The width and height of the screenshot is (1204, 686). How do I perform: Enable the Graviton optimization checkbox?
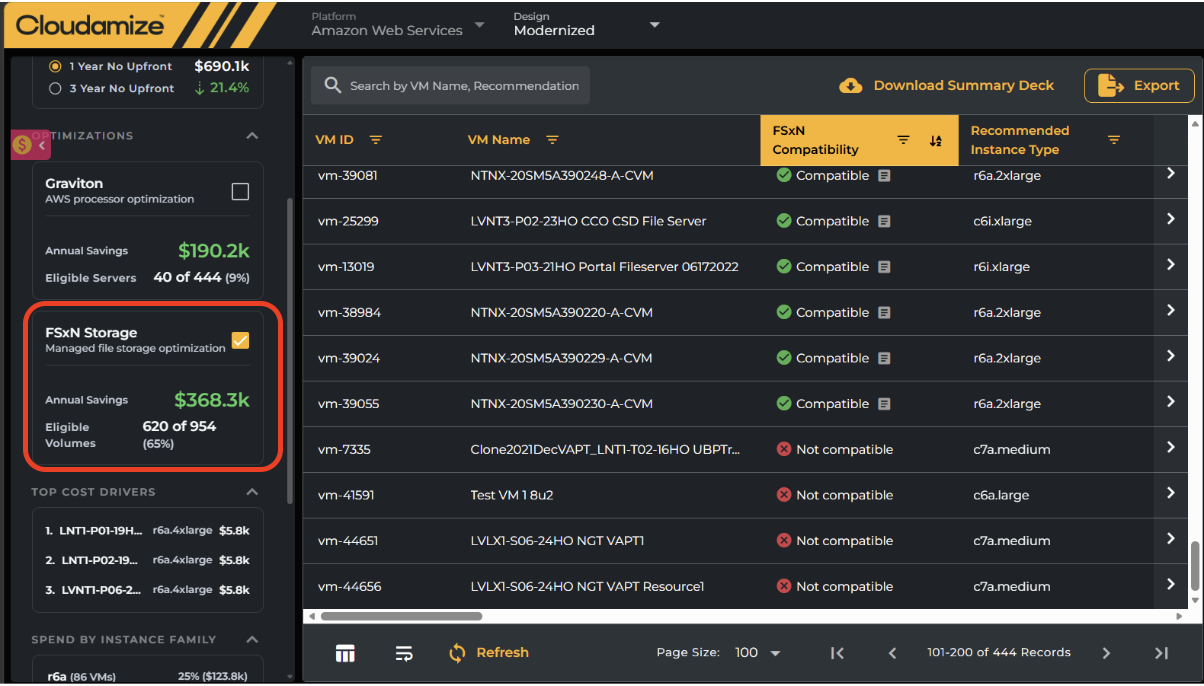click(240, 191)
